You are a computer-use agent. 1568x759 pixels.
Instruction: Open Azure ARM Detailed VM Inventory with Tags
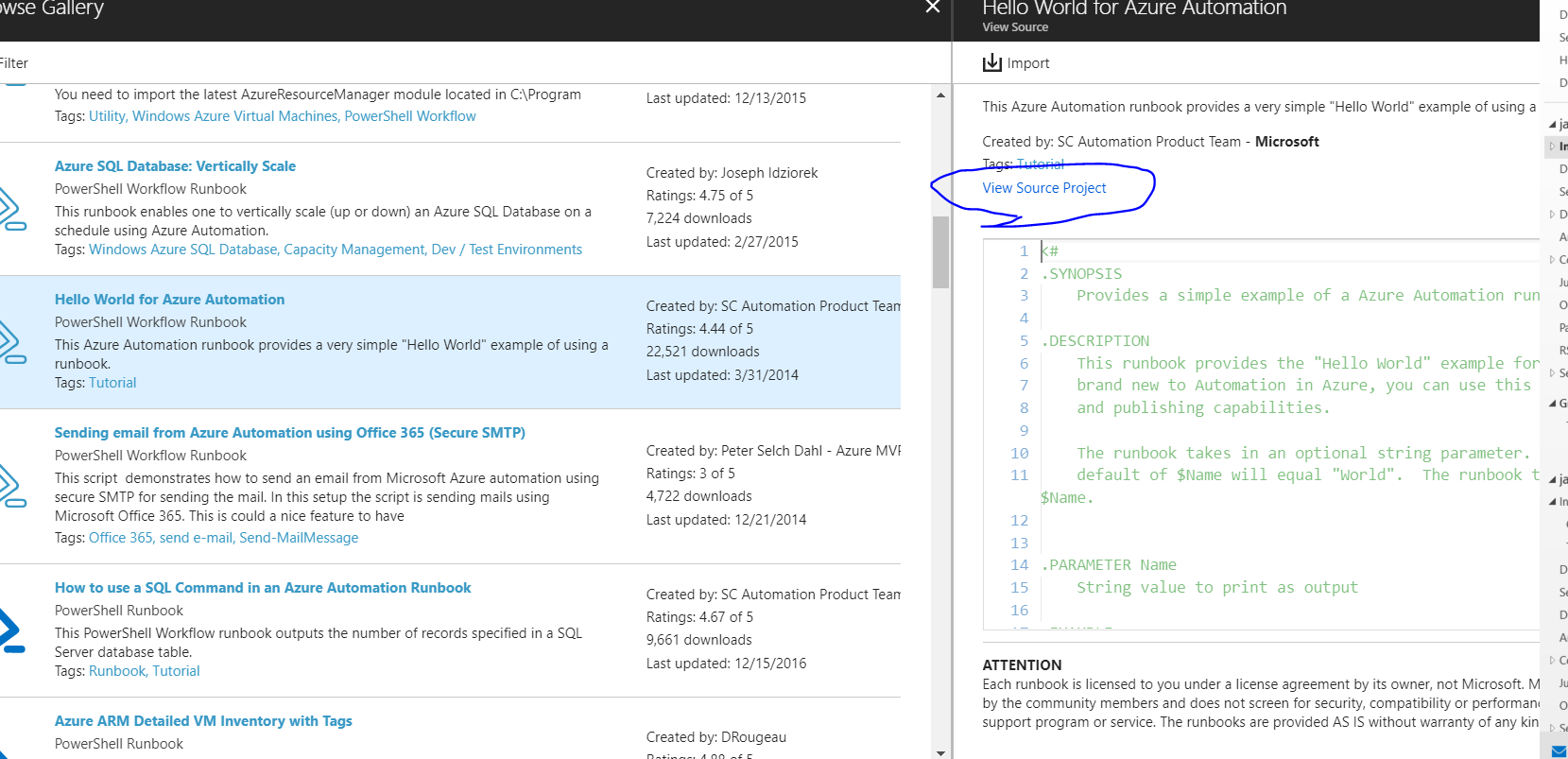click(x=203, y=721)
